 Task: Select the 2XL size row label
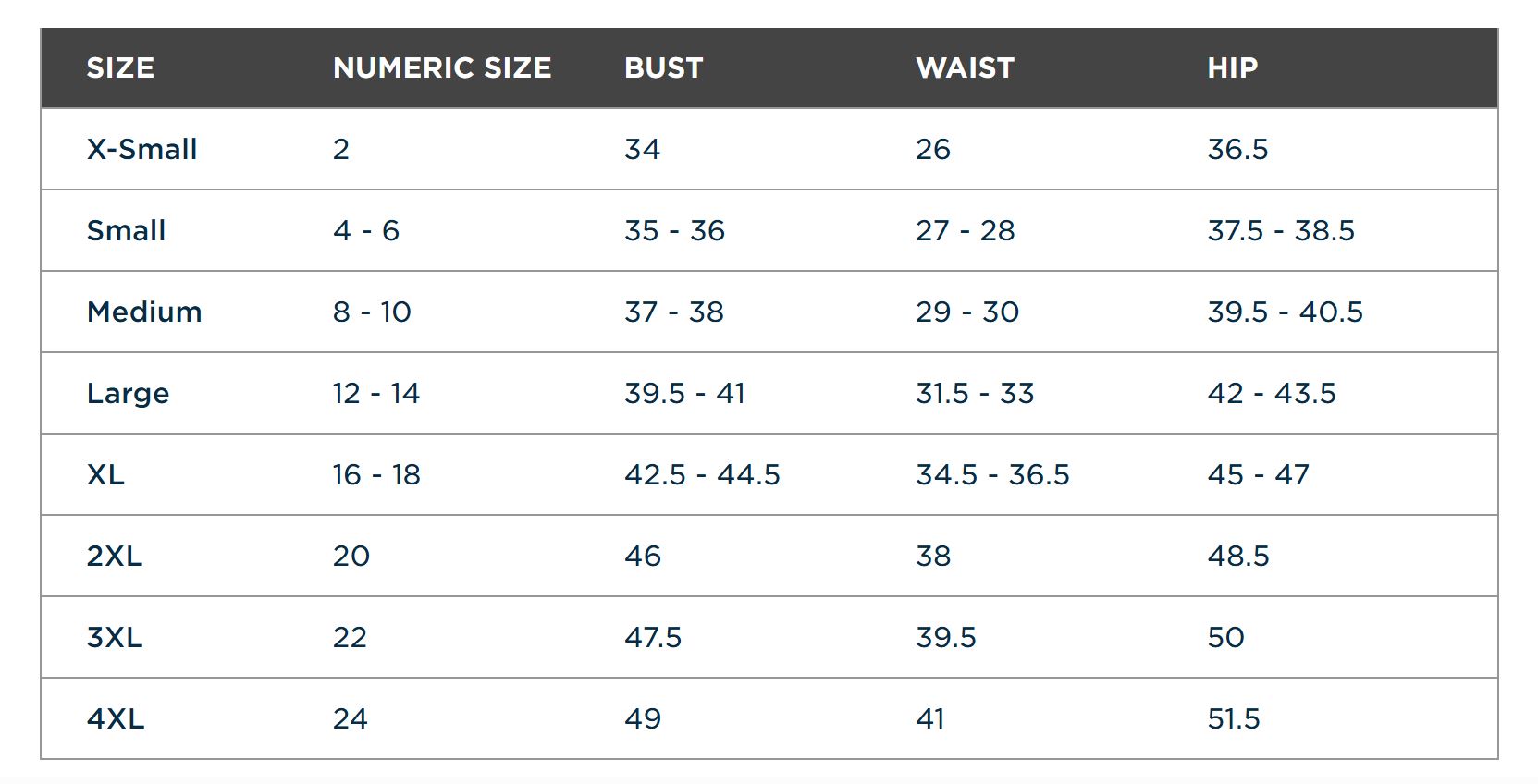click(115, 557)
